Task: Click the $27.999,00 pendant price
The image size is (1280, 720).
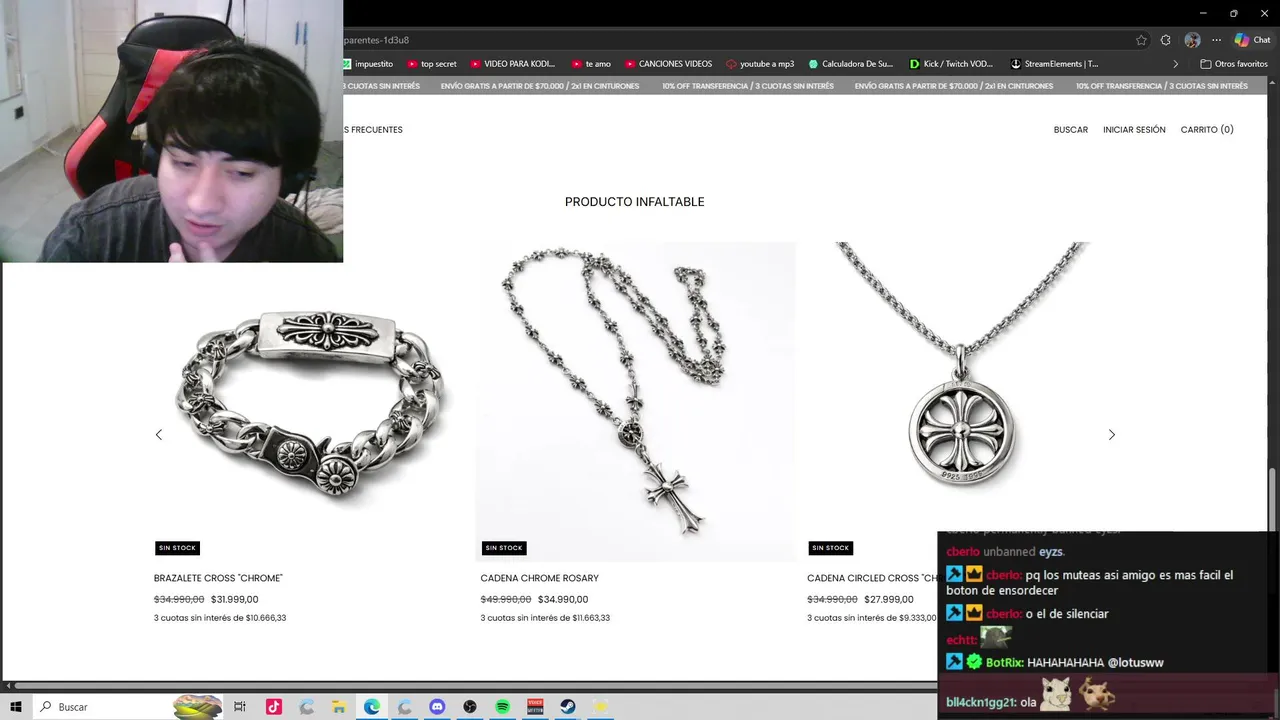Action: 889,600
